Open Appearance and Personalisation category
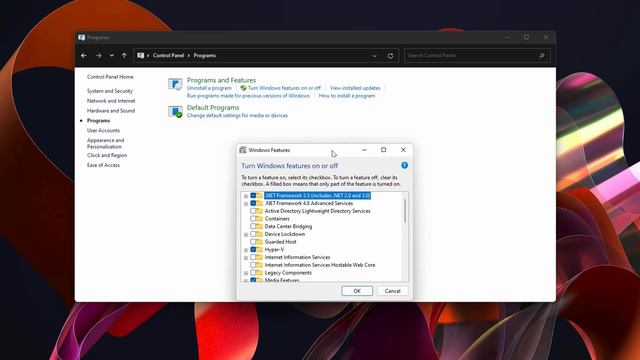 click(x=105, y=143)
